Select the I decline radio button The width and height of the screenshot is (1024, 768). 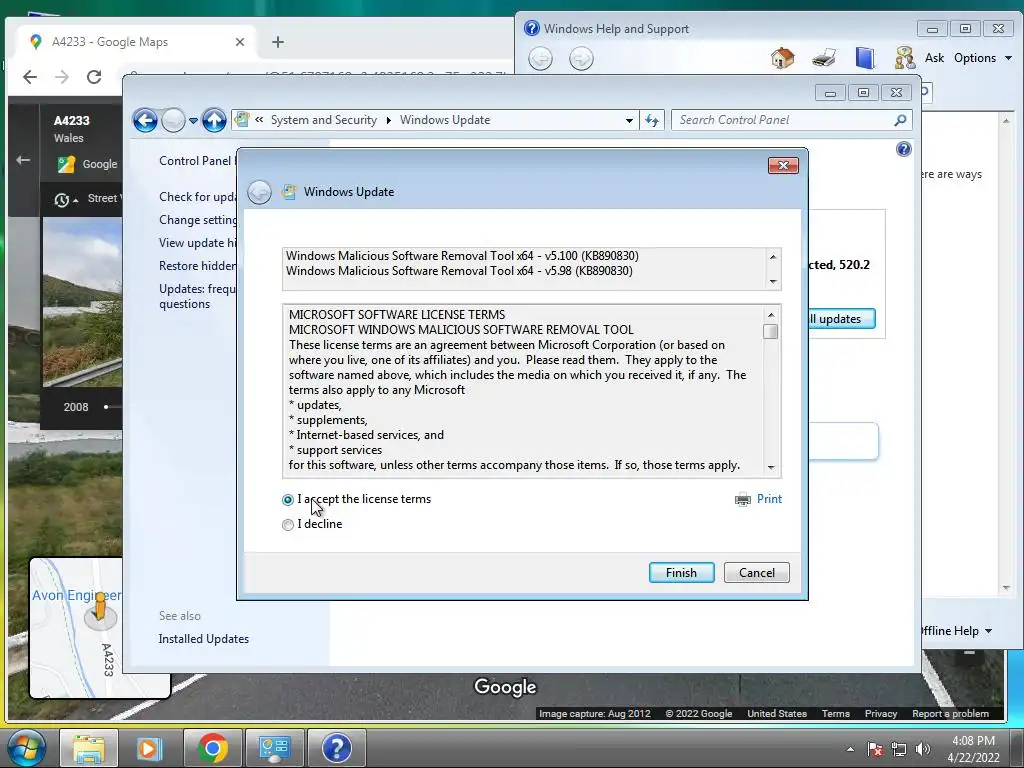(x=288, y=524)
